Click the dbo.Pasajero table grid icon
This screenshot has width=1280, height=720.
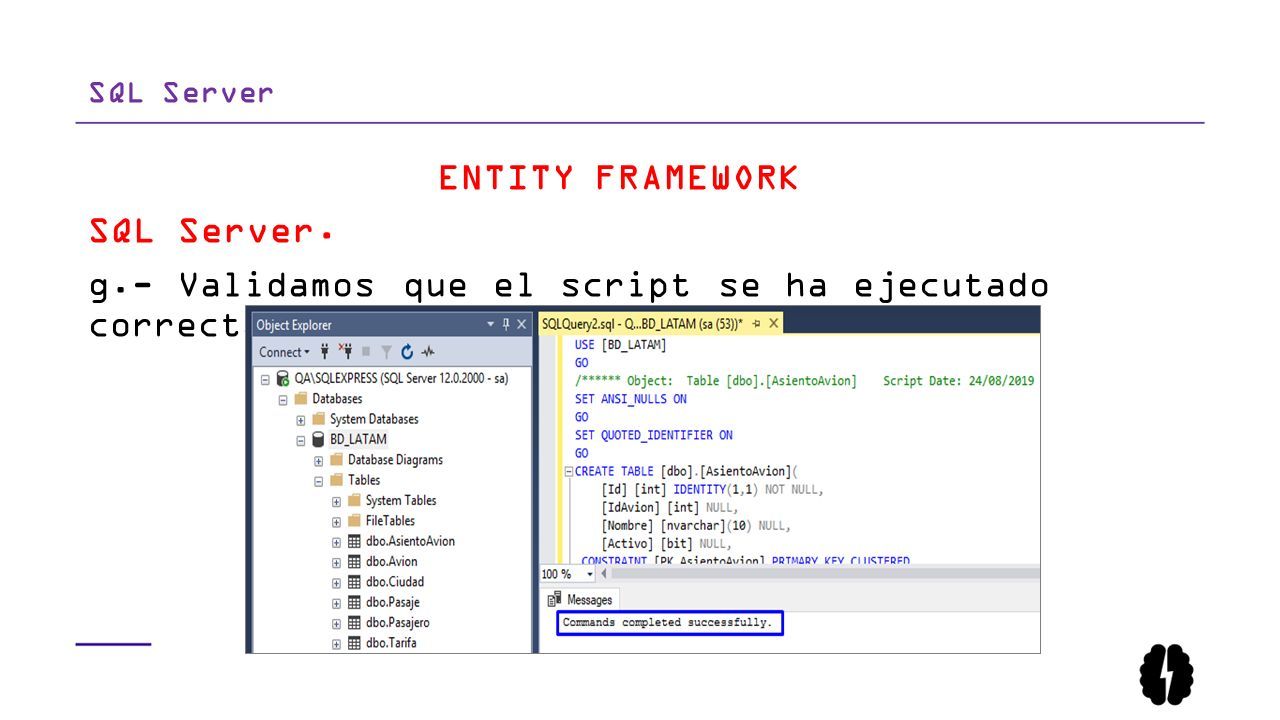pyautogui.click(x=354, y=623)
